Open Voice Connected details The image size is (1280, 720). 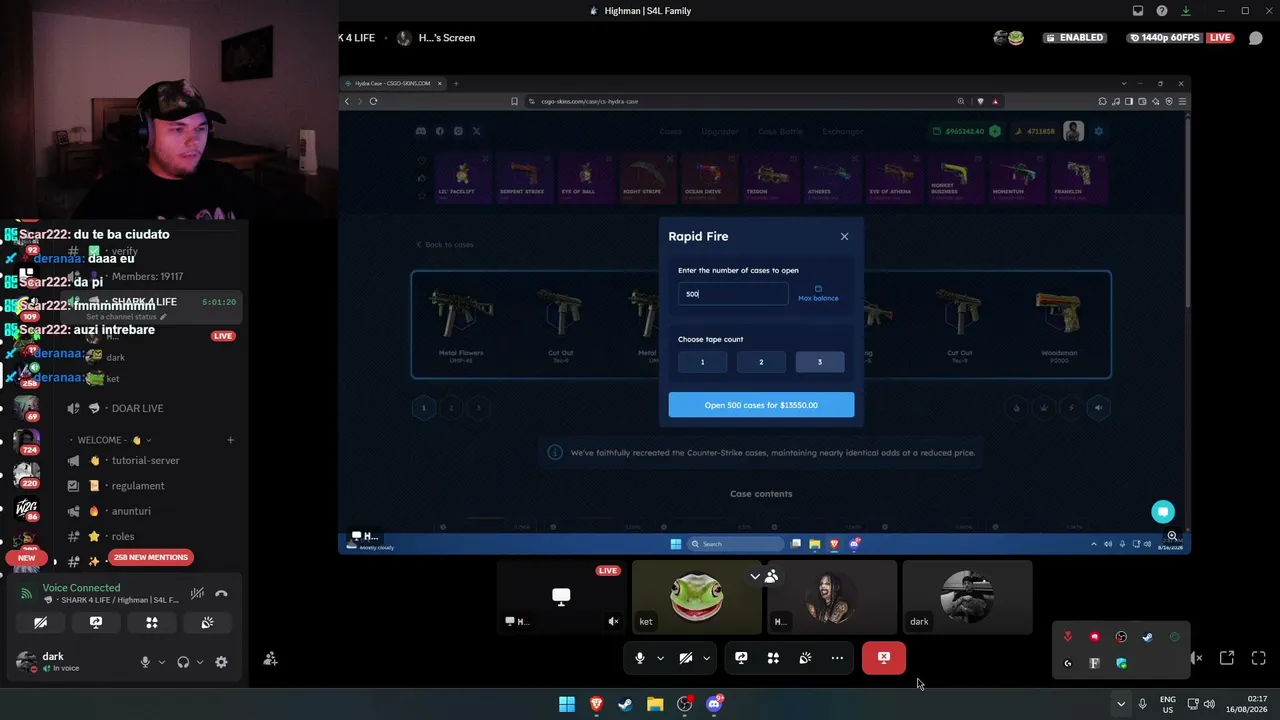pyautogui.click(x=81, y=588)
